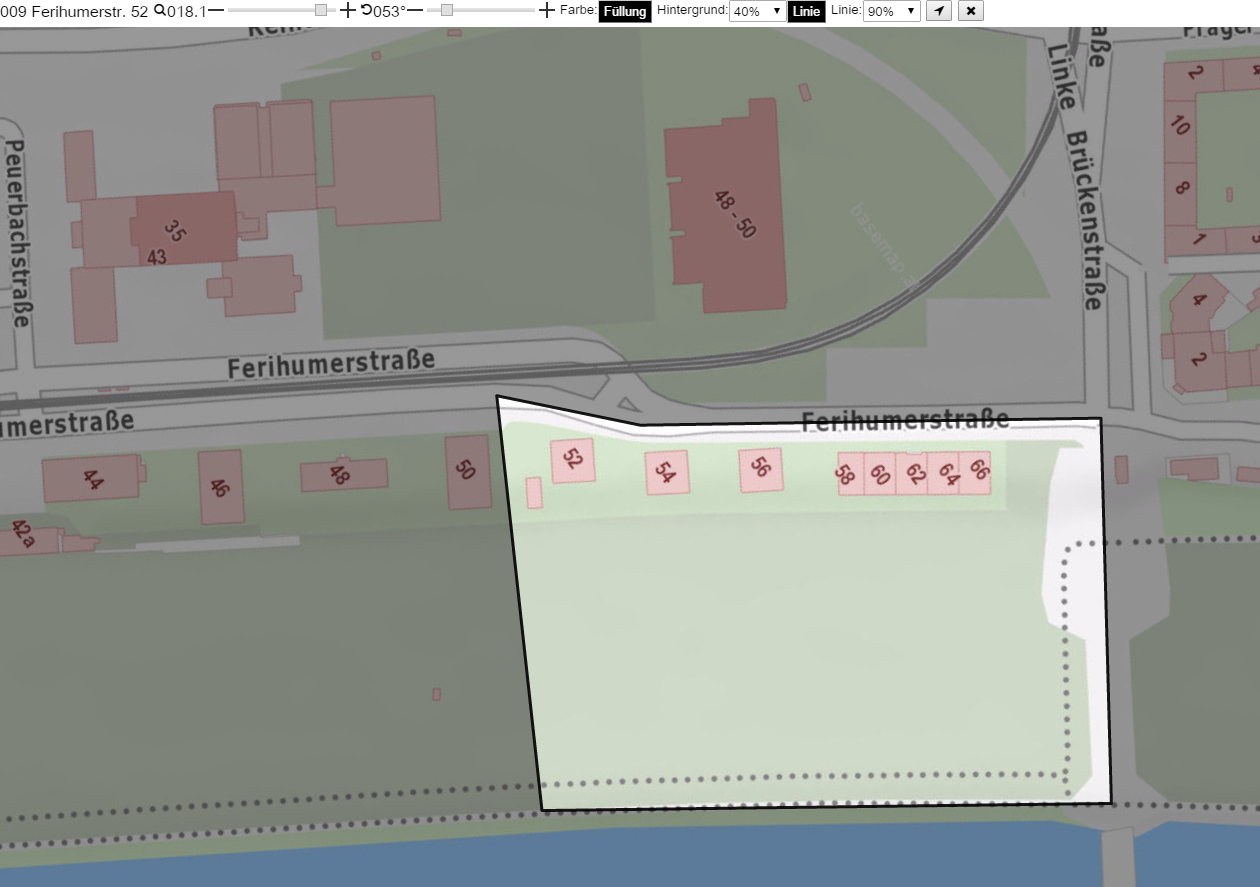1260x887 pixels.
Task: Select building number 52 on map
Action: tap(573, 460)
